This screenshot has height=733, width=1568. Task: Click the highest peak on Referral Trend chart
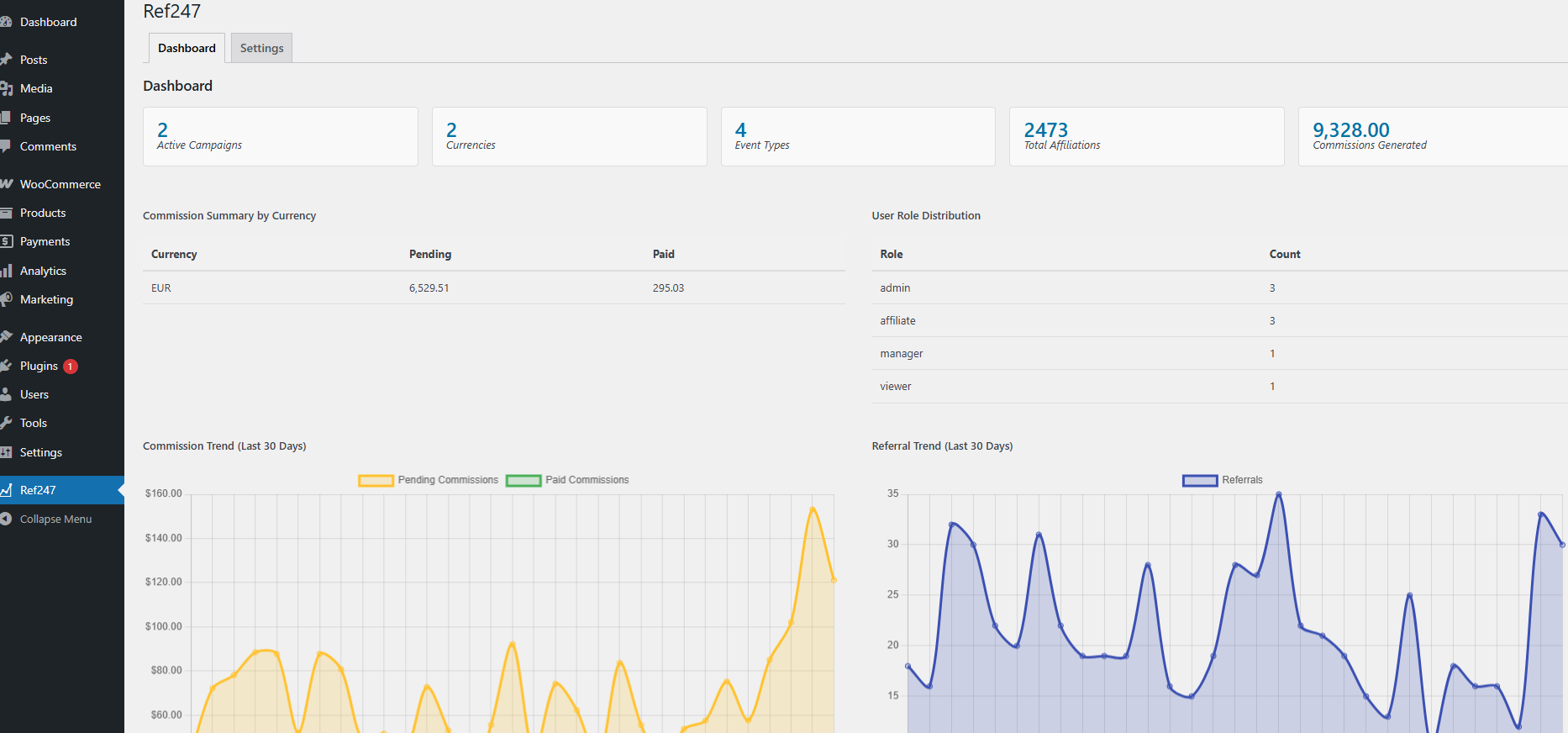(x=1279, y=494)
